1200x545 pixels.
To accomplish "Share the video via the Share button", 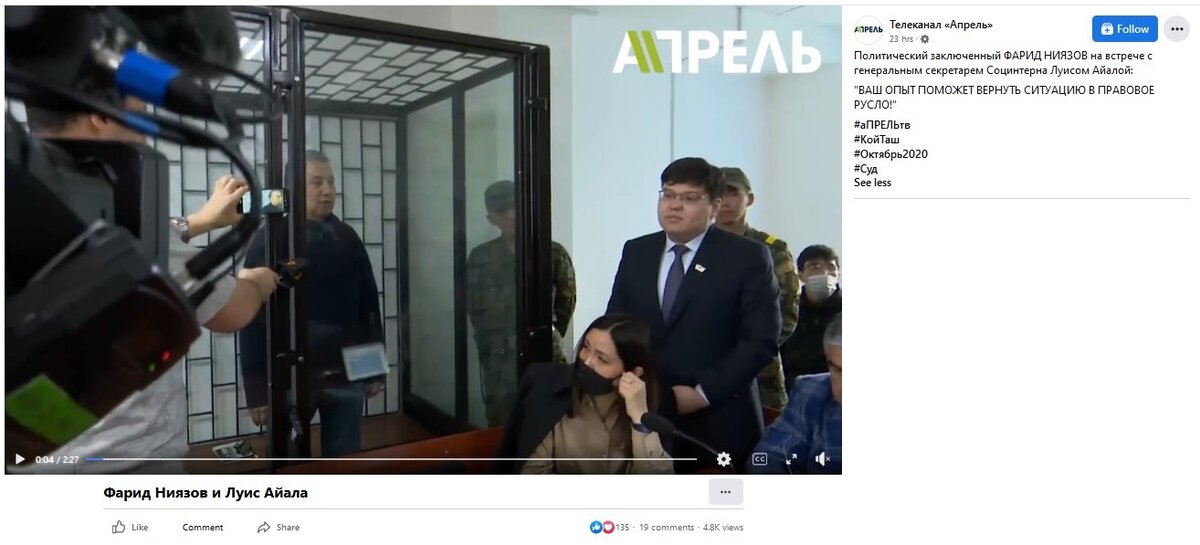I will click(x=278, y=527).
